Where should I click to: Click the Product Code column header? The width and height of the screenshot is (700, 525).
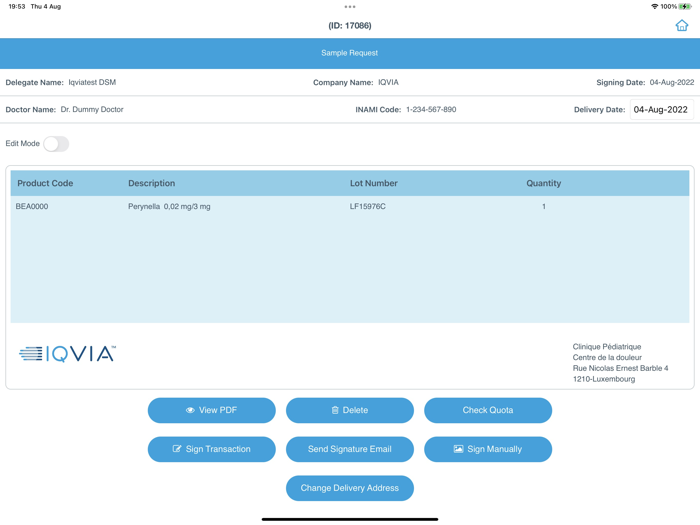tap(45, 183)
